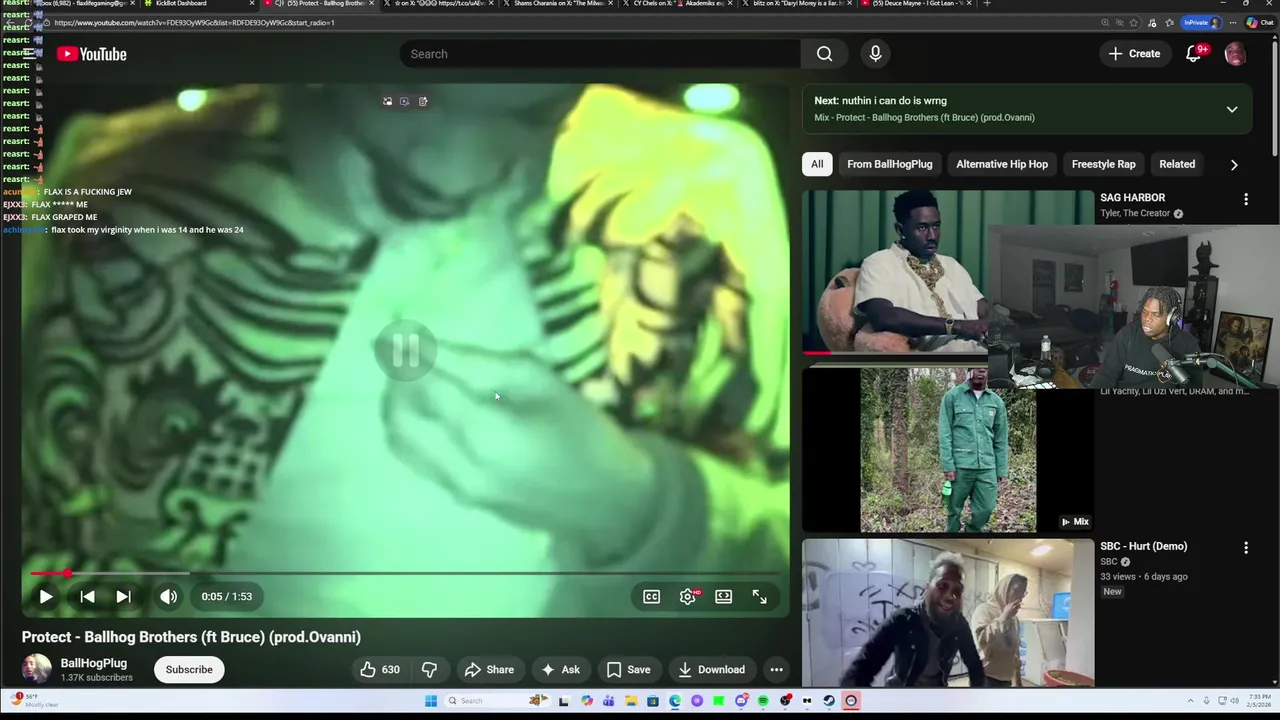Save video to a playlist

[x=628, y=670]
